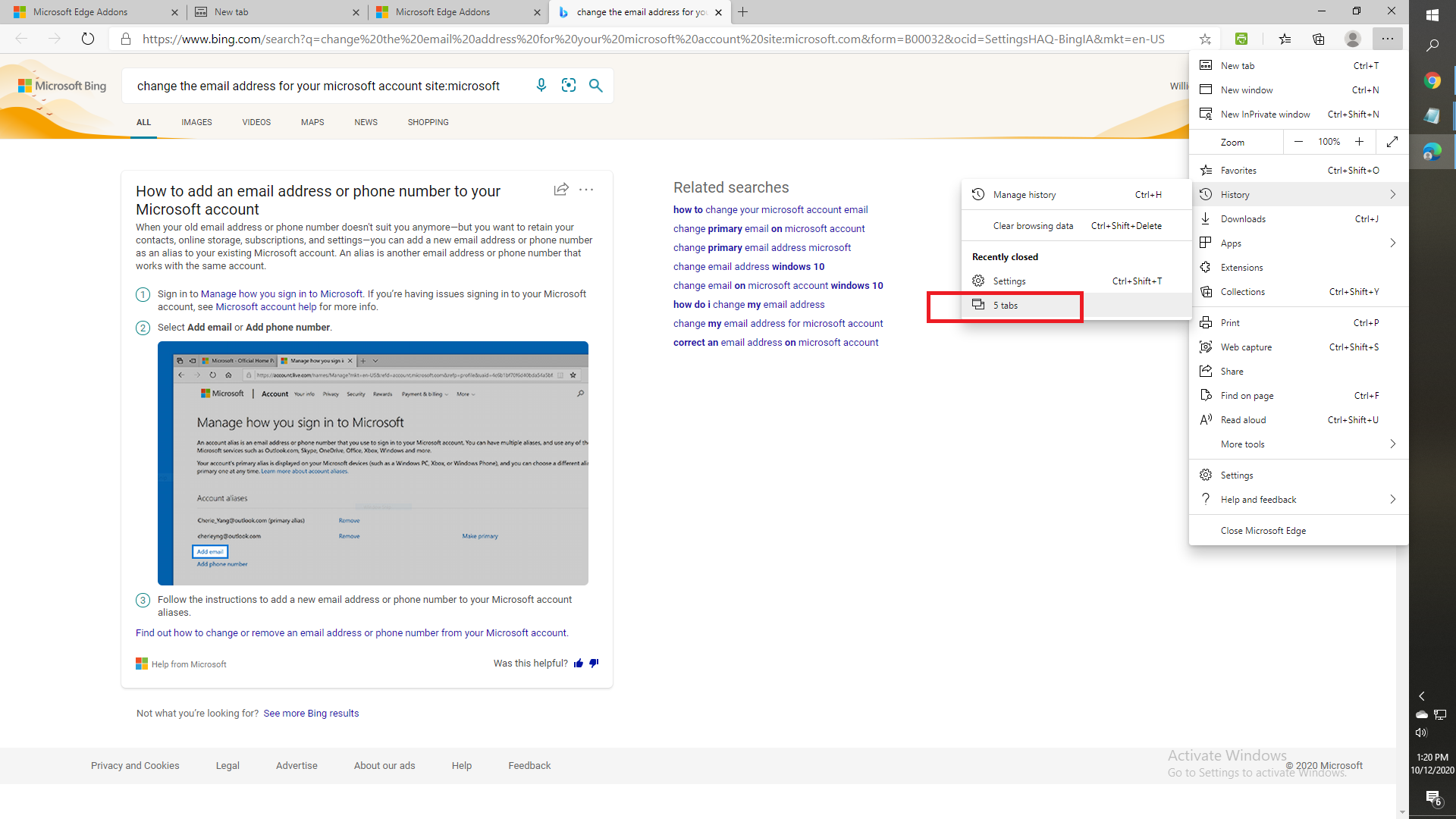Click the Microsoft Bing logo
This screenshot has width=1456, height=819.
62,85
